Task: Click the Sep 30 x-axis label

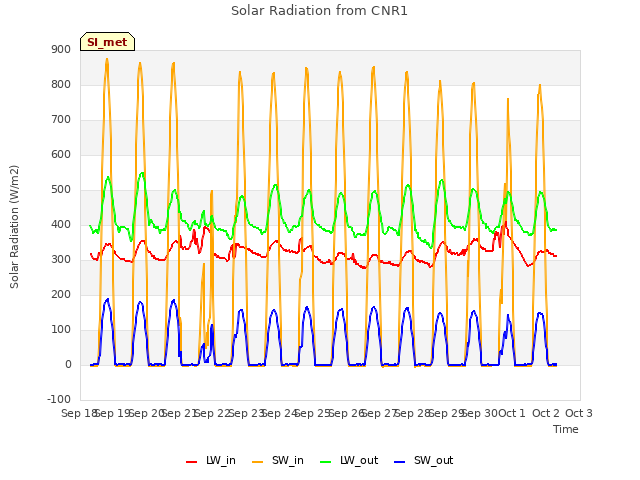Action: click(479, 413)
